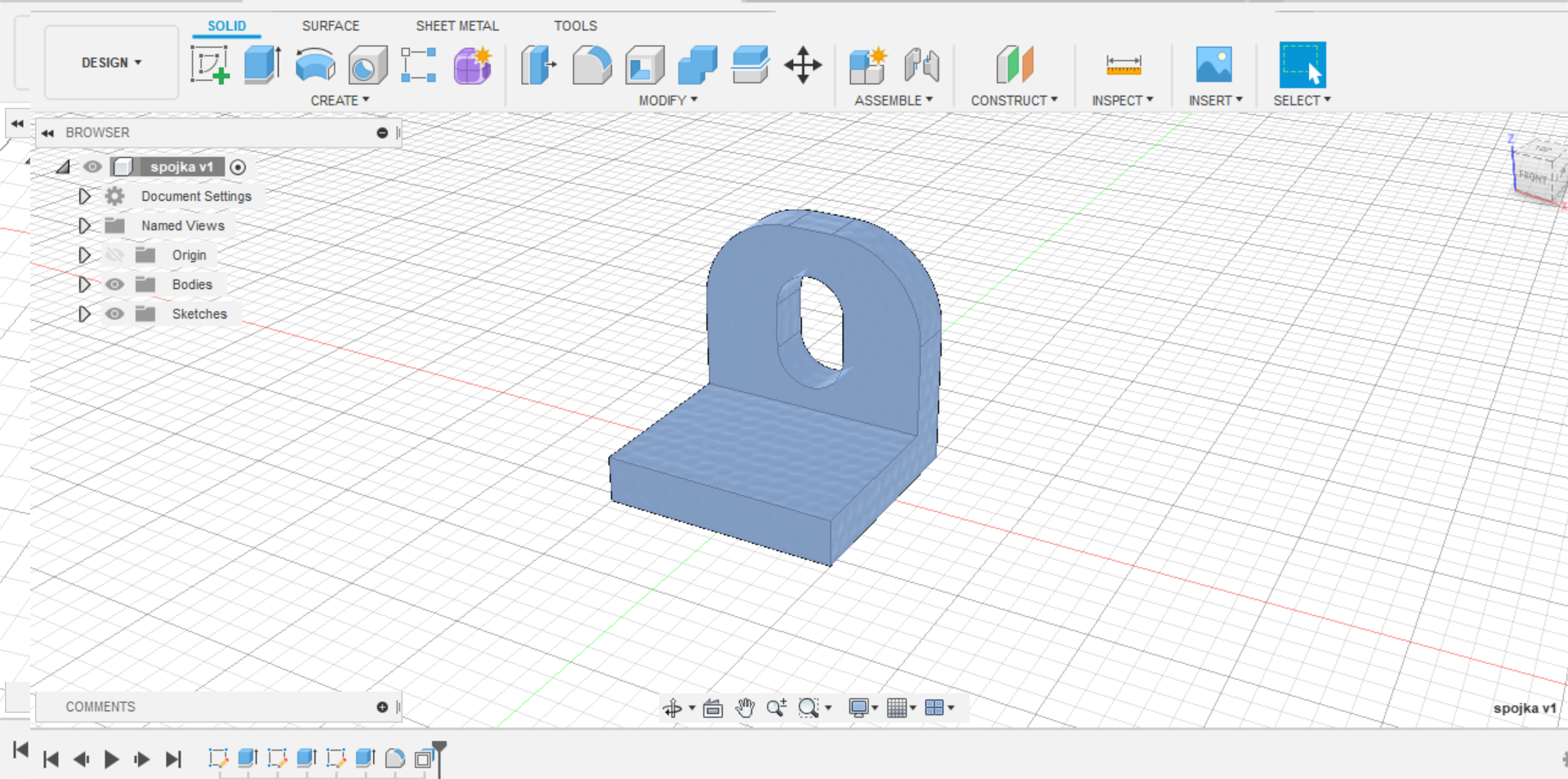Open the INSERT panel dropdown
Screen dimensions: 1568x779
point(1215,100)
